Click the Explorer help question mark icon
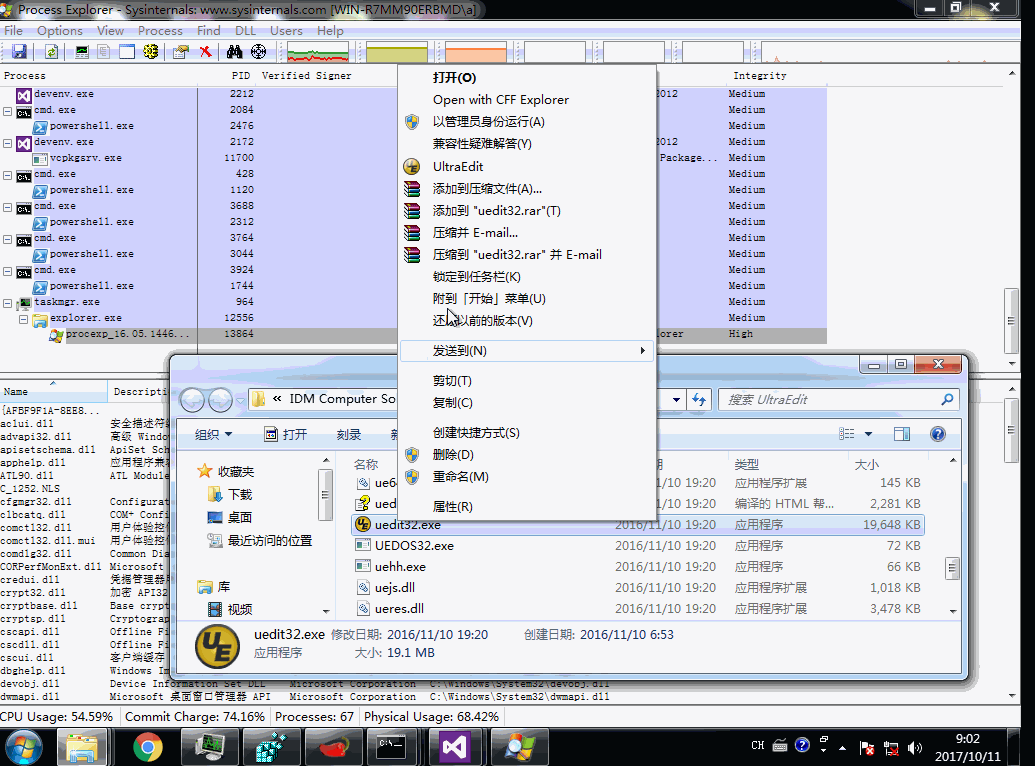1035x766 pixels. click(x=937, y=434)
